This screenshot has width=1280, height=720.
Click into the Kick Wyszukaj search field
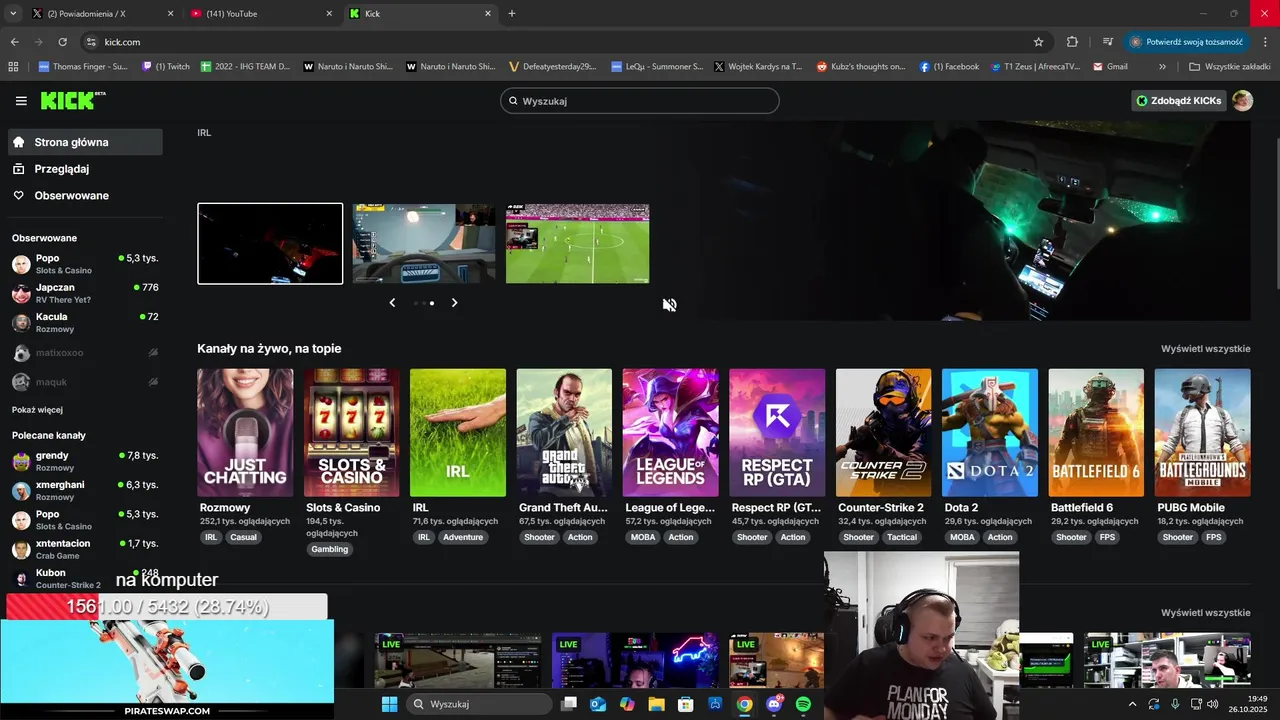coord(640,101)
